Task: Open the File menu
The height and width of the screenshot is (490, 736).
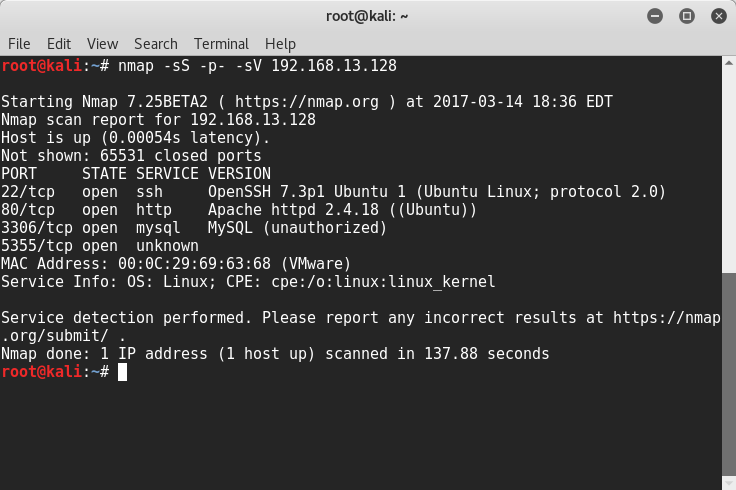Action: pos(19,44)
